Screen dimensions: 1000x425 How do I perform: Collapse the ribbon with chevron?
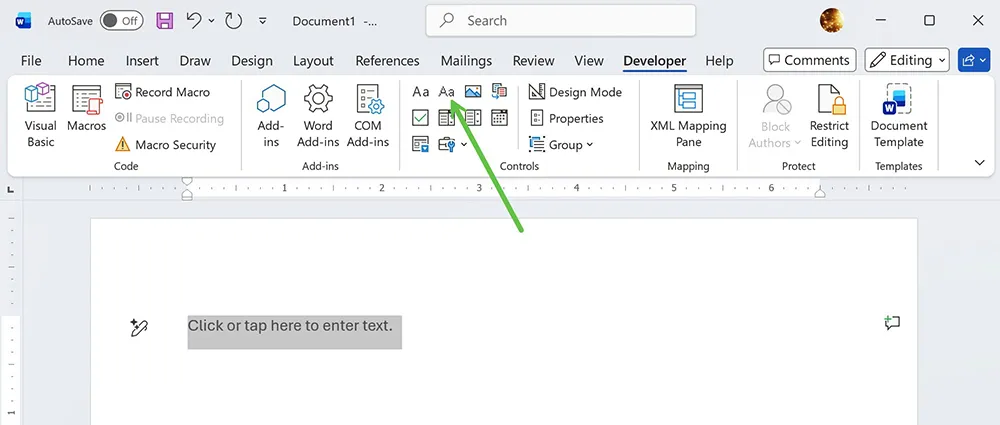tap(980, 163)
